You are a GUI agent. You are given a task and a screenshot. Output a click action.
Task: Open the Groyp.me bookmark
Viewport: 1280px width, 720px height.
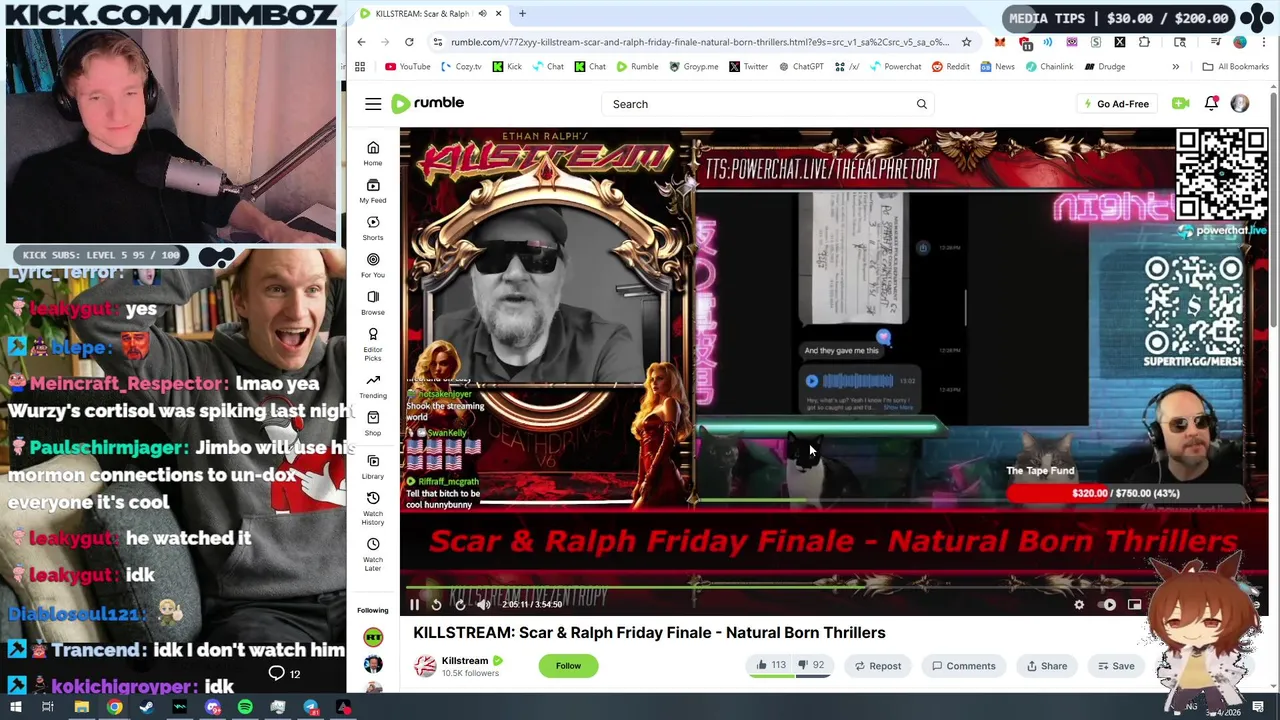coord(694,67)
